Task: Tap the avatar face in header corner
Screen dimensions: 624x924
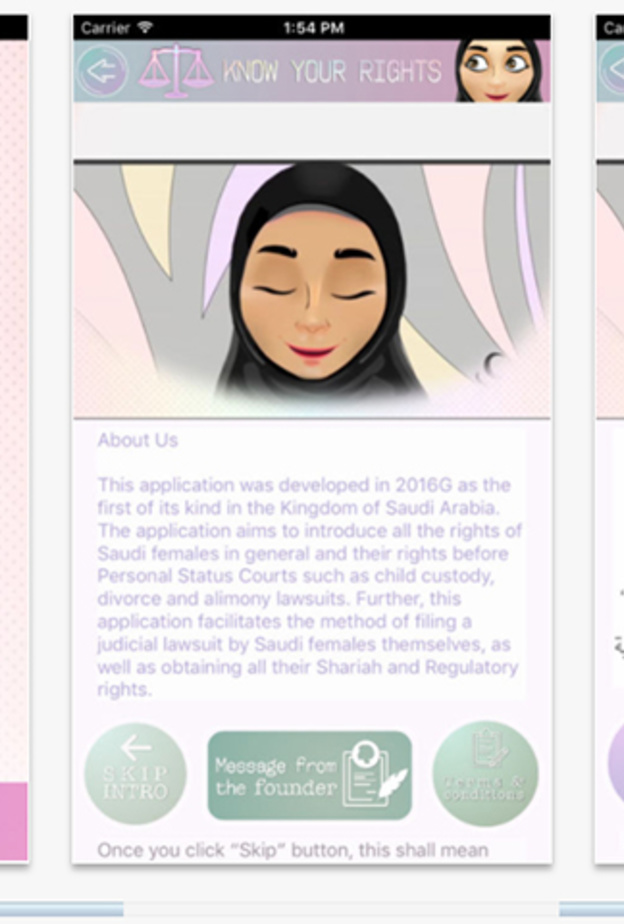Action: click(x=498, y=70)
